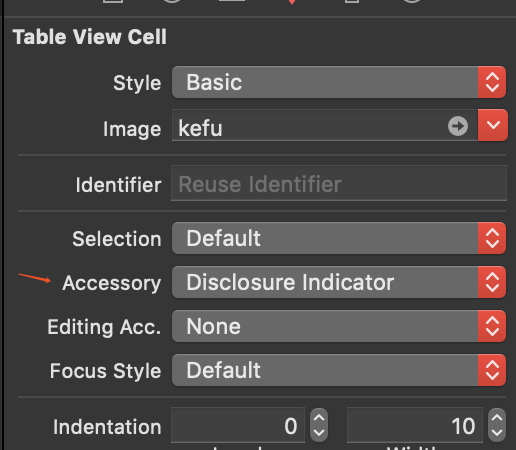The width and height of the screenshot is (516, 450).
Task: Expand the Image chevron dropdown list
Action: (x=493, y=125)
